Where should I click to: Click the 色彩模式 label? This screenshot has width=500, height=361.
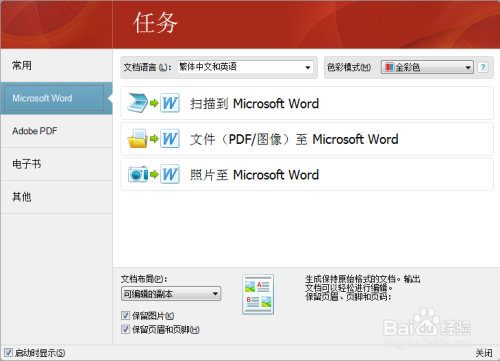click(x=349, y=67)
